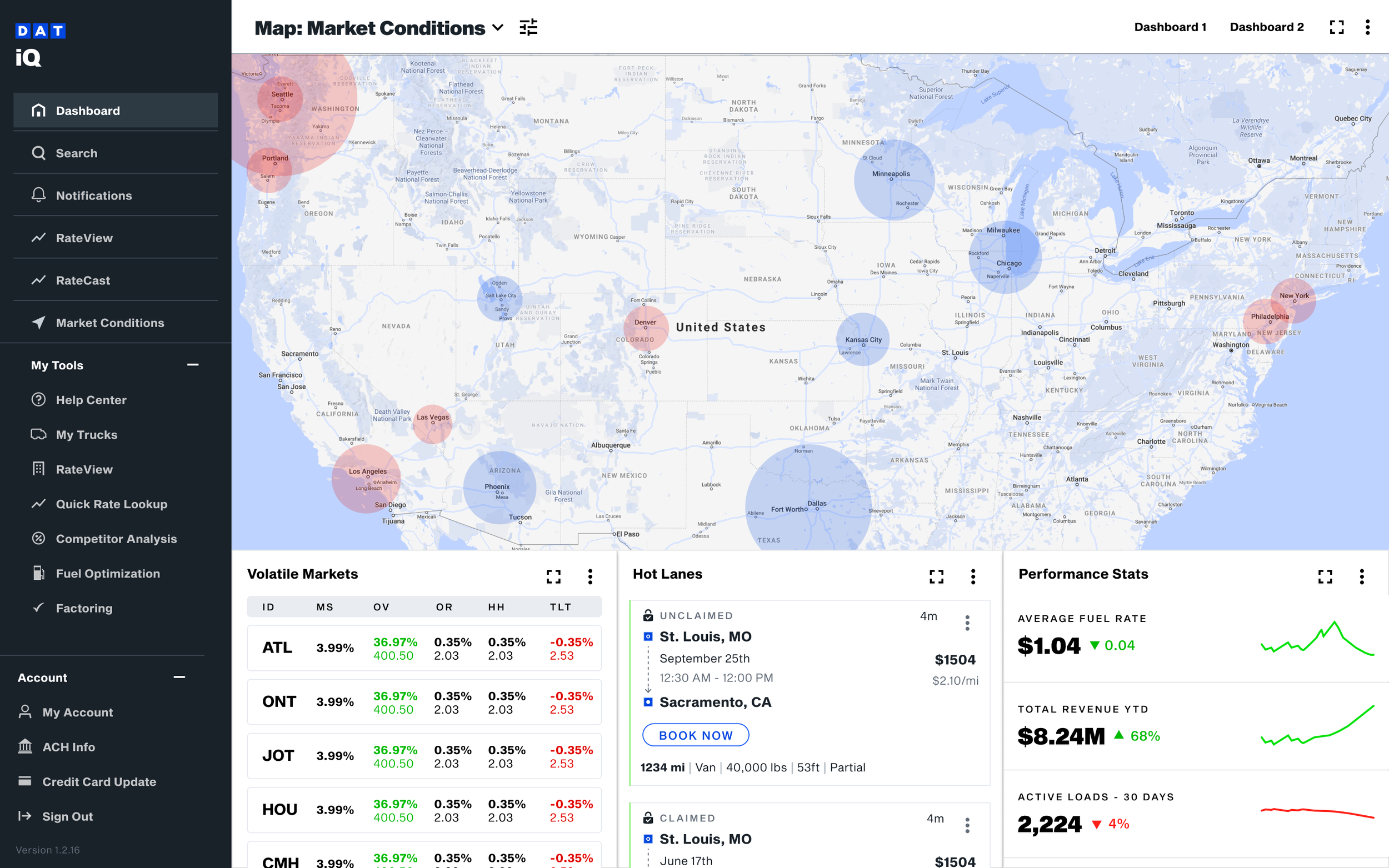This screenshot has width=1389, height=868.
Task: Switch to Dashboard 2 tab
Action: tap(1266, 28)
